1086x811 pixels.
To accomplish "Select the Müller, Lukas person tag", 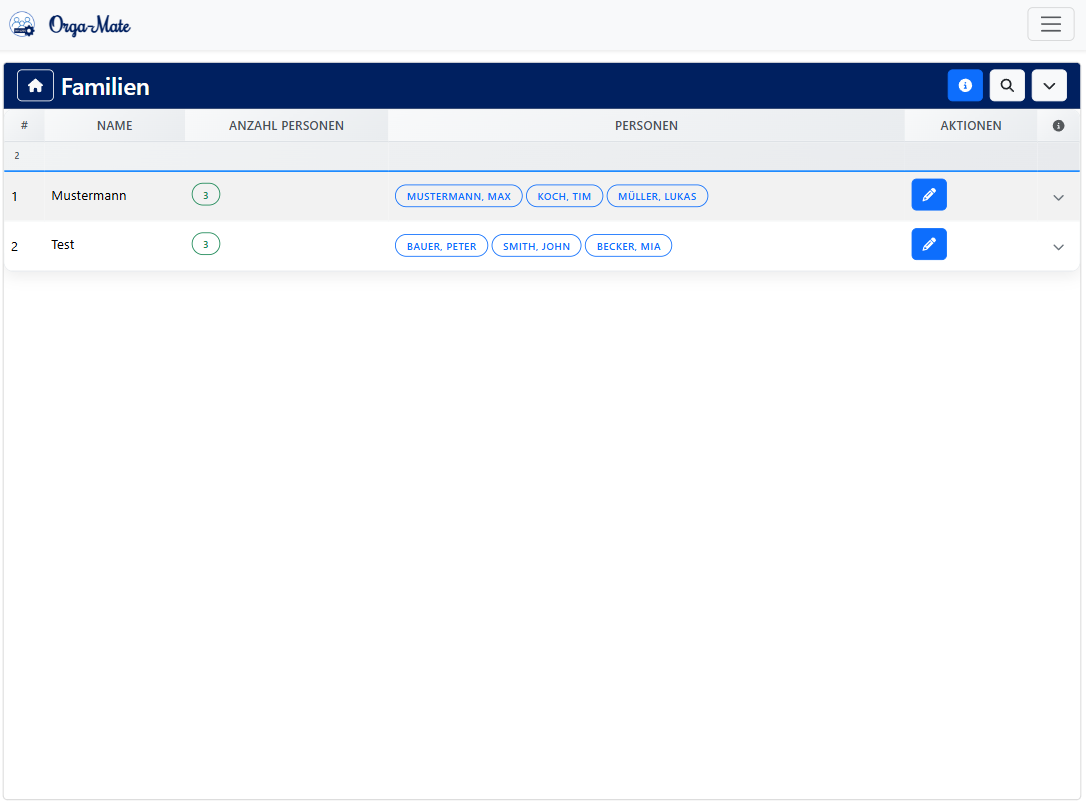I will coord(657,196).
